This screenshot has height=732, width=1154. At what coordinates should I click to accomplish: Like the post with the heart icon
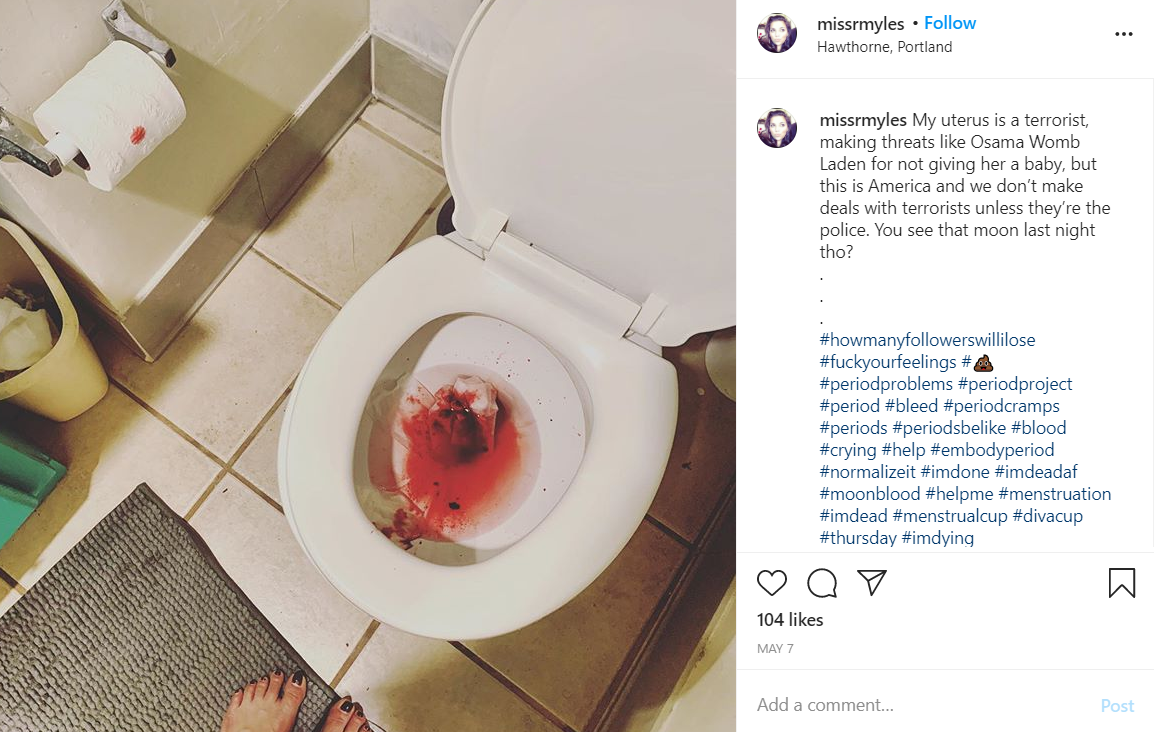(771, 583)
